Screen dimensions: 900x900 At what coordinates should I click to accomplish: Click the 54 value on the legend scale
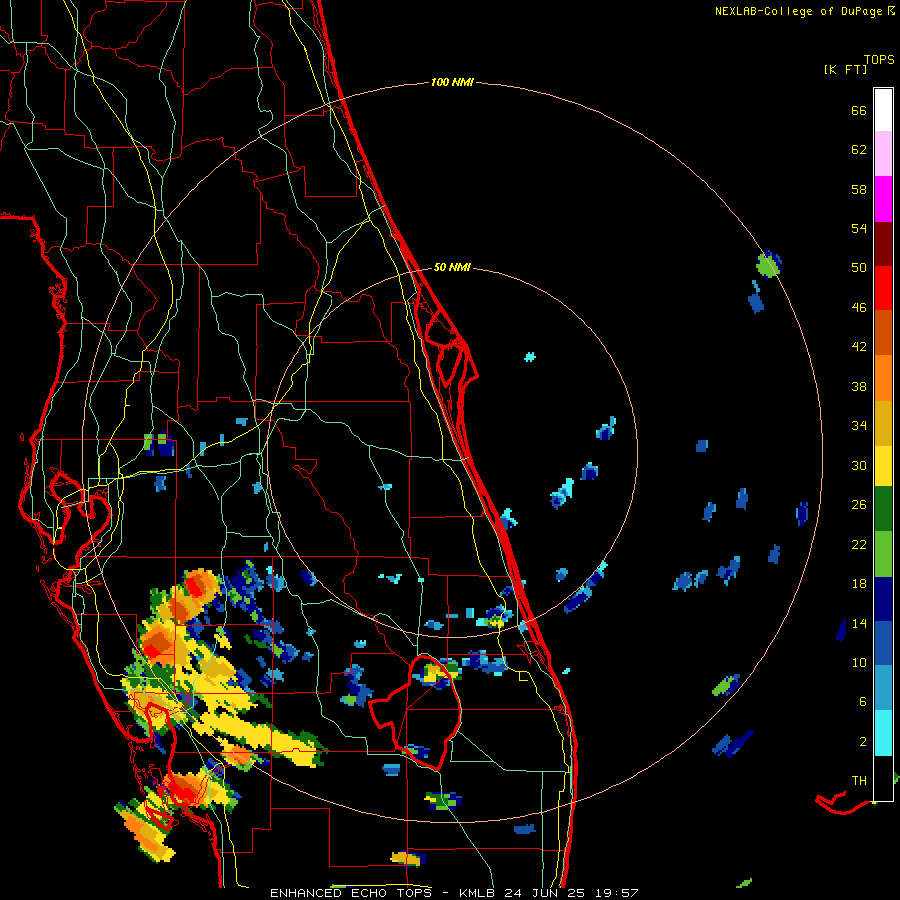pyautogui.click(x=859, y=229)
